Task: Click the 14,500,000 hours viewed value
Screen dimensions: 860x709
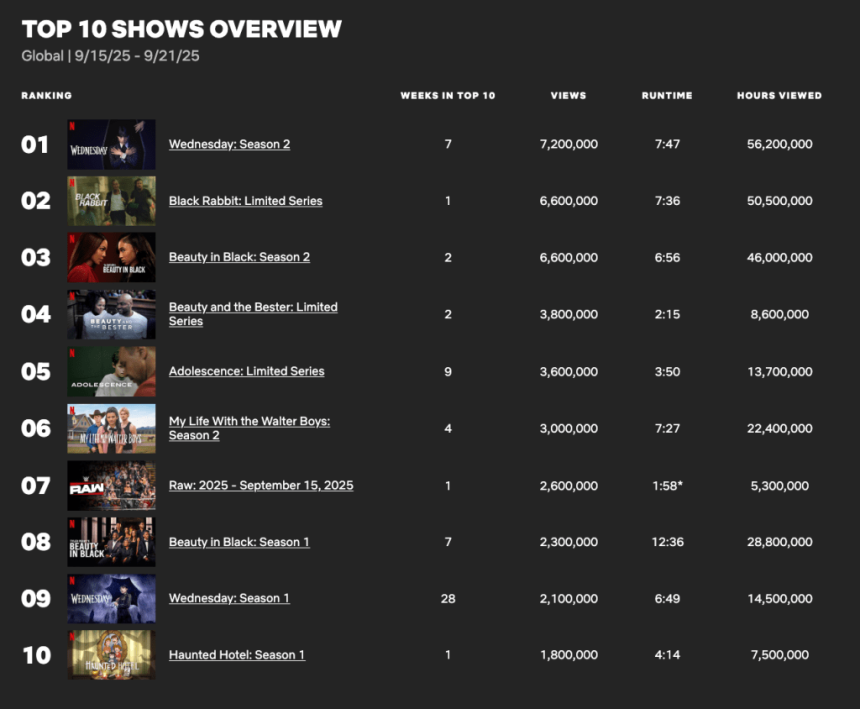Action: click(x=779, y=598)
